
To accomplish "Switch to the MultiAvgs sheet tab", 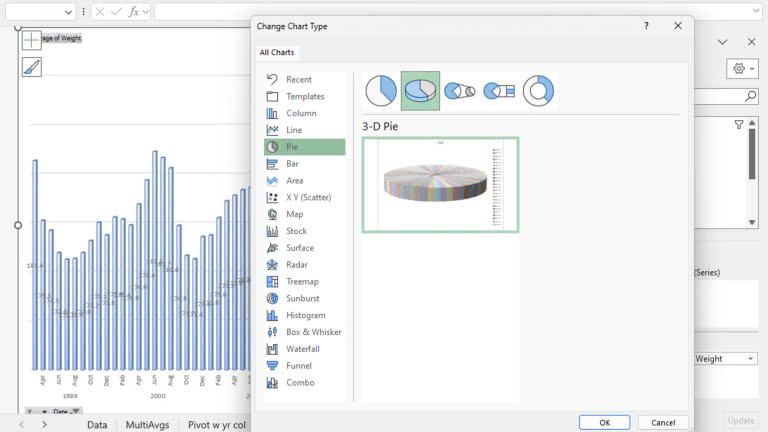I will pyautogui.click(x=147, y=424).
